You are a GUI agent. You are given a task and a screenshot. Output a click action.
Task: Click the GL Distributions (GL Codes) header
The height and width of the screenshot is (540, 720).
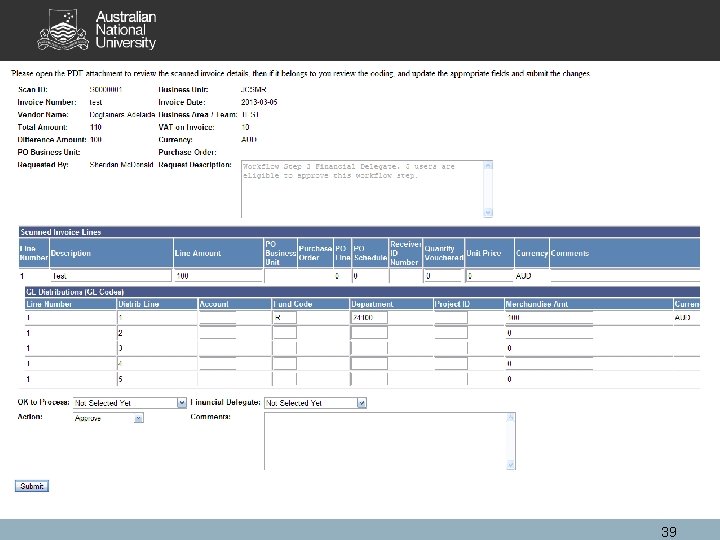pyautogui.click(x=362, y=292)
